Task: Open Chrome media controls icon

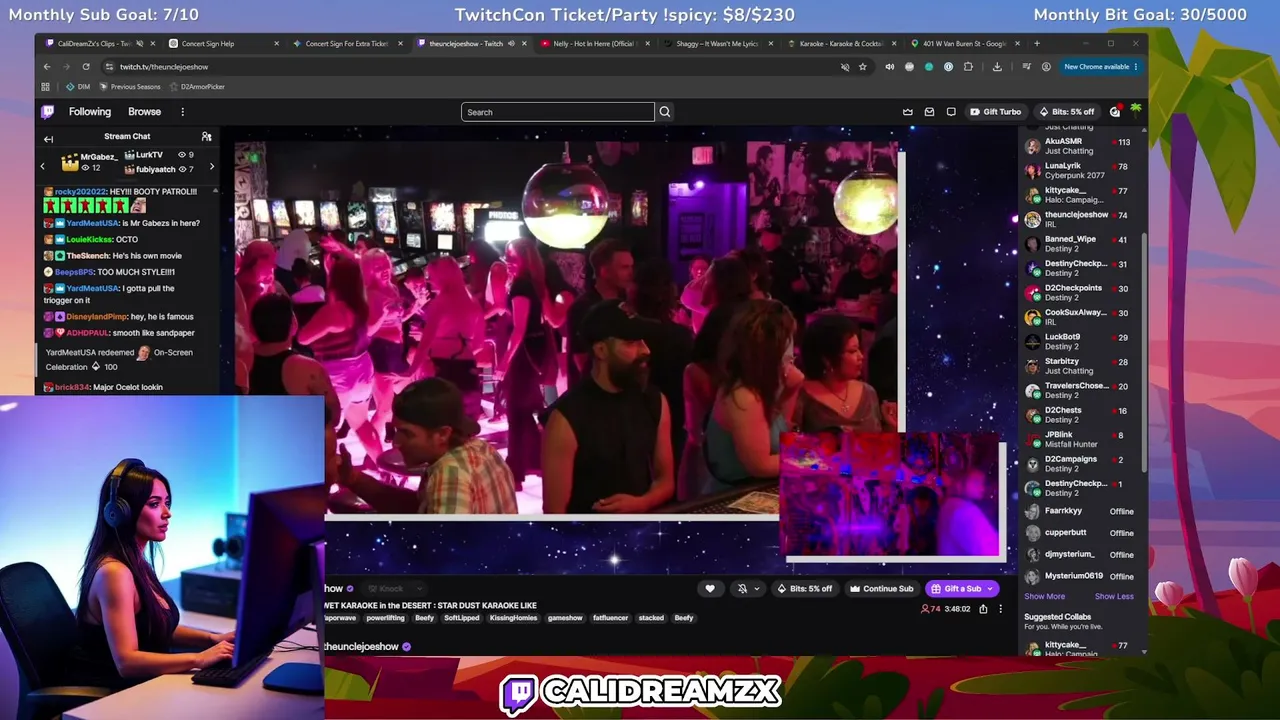Action: point(1026,67)
